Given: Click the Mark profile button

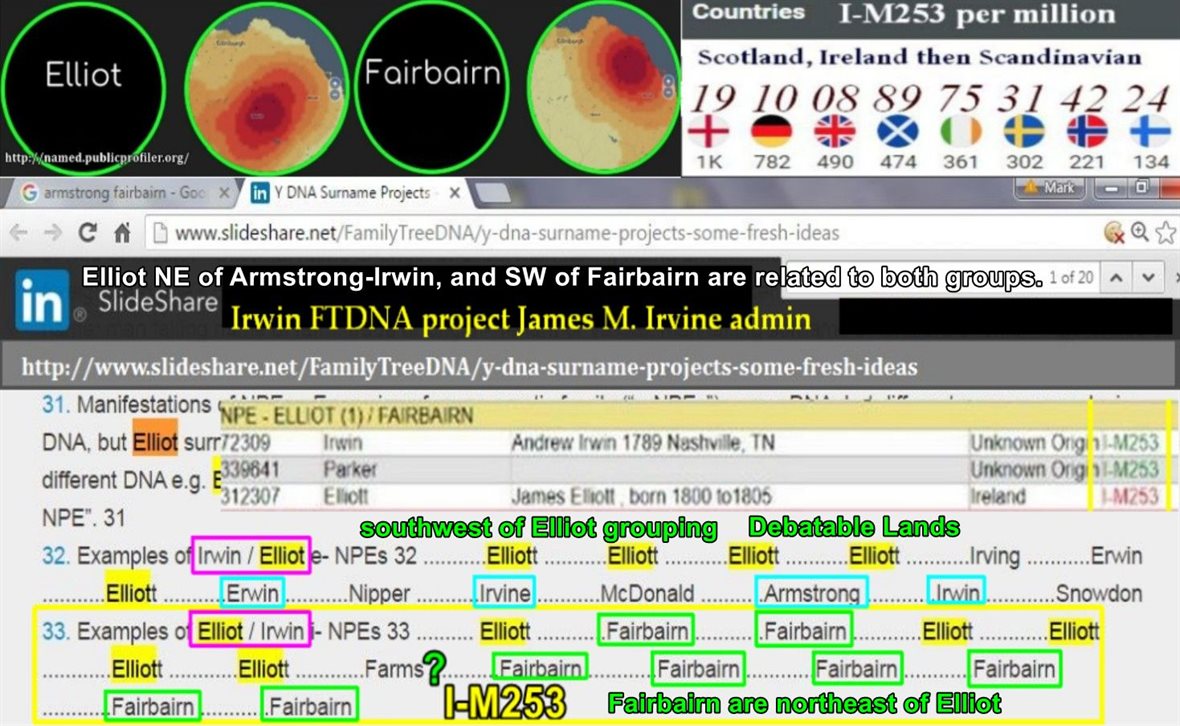Looking at the screenshot, I should pyautogui.click(x=1050, y=187).
